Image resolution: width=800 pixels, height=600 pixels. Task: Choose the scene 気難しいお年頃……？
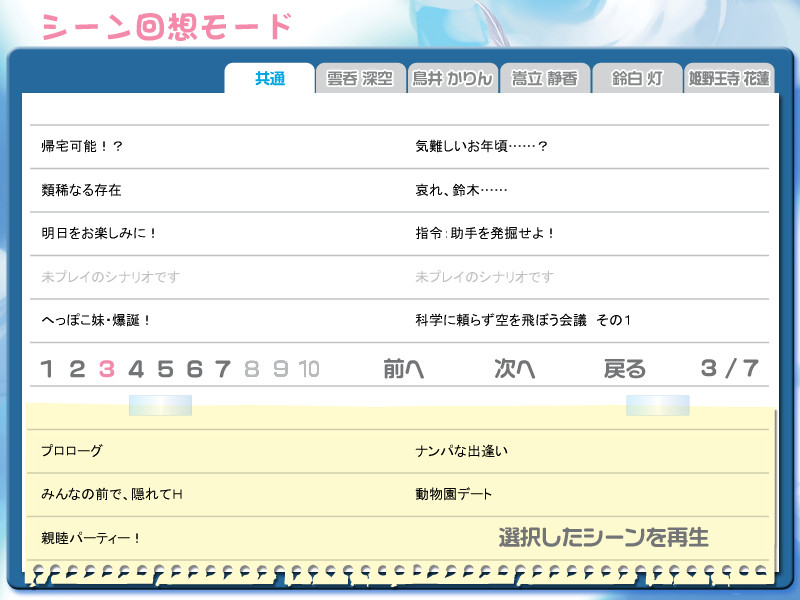click(482, 147)
